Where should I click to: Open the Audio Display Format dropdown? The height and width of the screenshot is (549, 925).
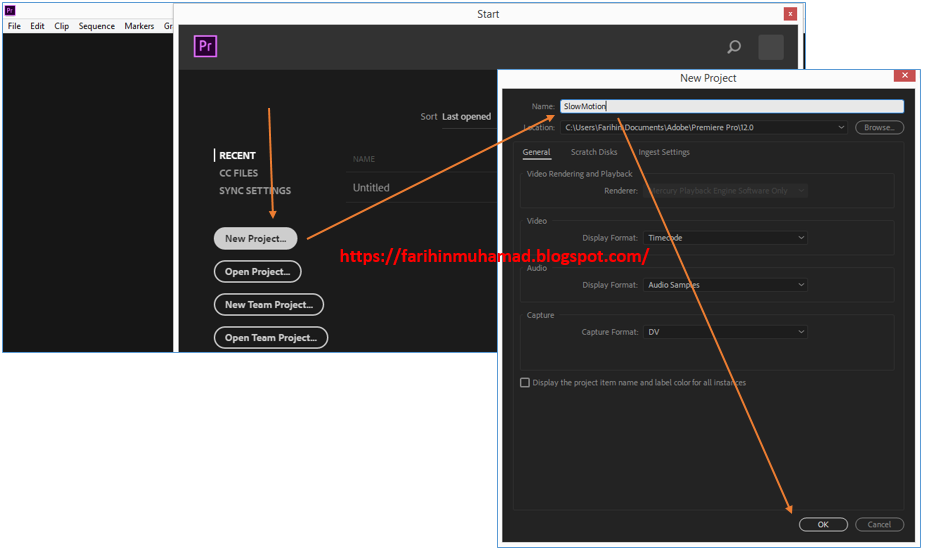coord(725,285)
